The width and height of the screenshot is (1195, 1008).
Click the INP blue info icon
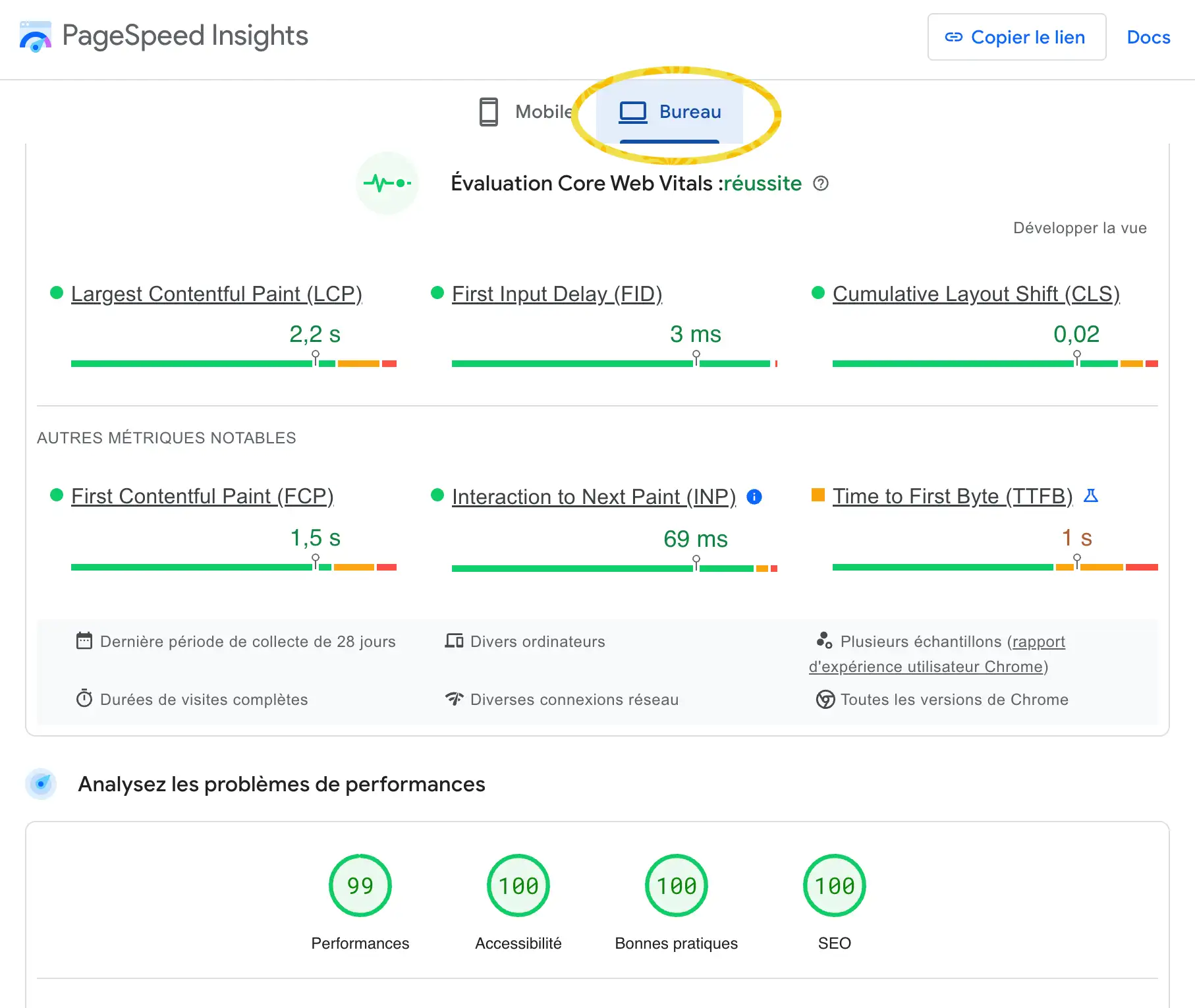(754, 497)
